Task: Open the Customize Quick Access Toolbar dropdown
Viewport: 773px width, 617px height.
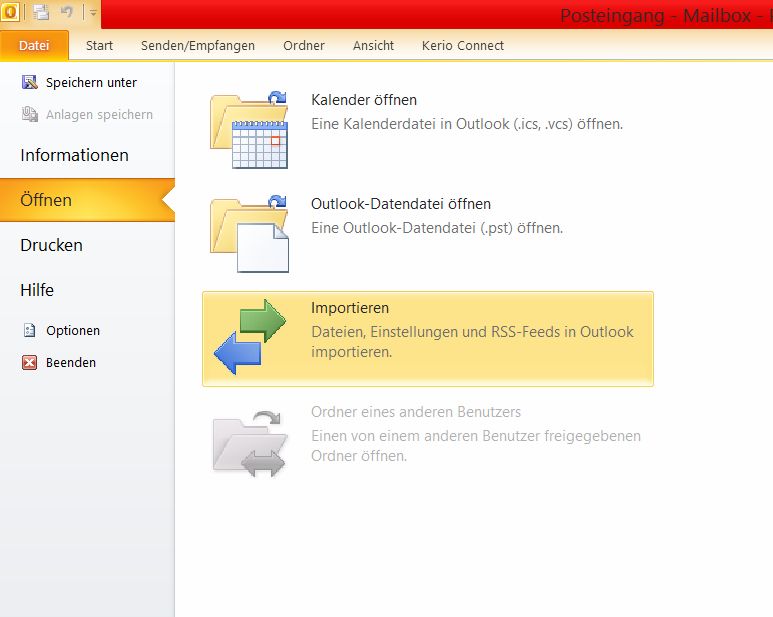Action: 93,13
